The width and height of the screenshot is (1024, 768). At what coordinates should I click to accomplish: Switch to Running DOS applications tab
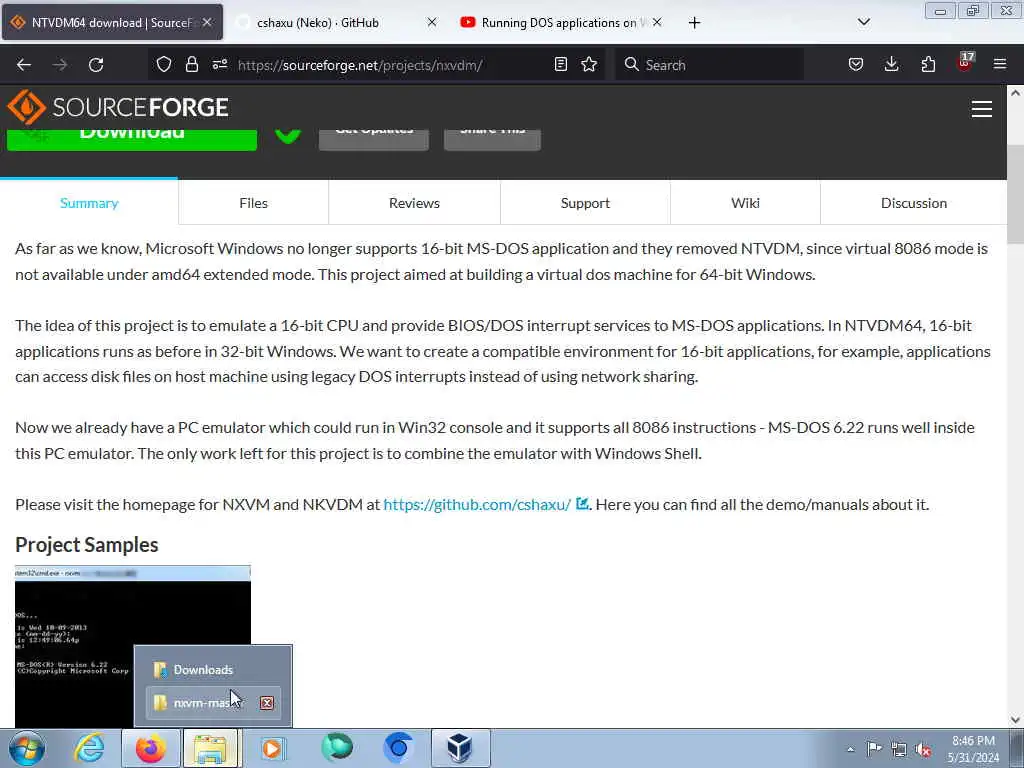(562, 23)
